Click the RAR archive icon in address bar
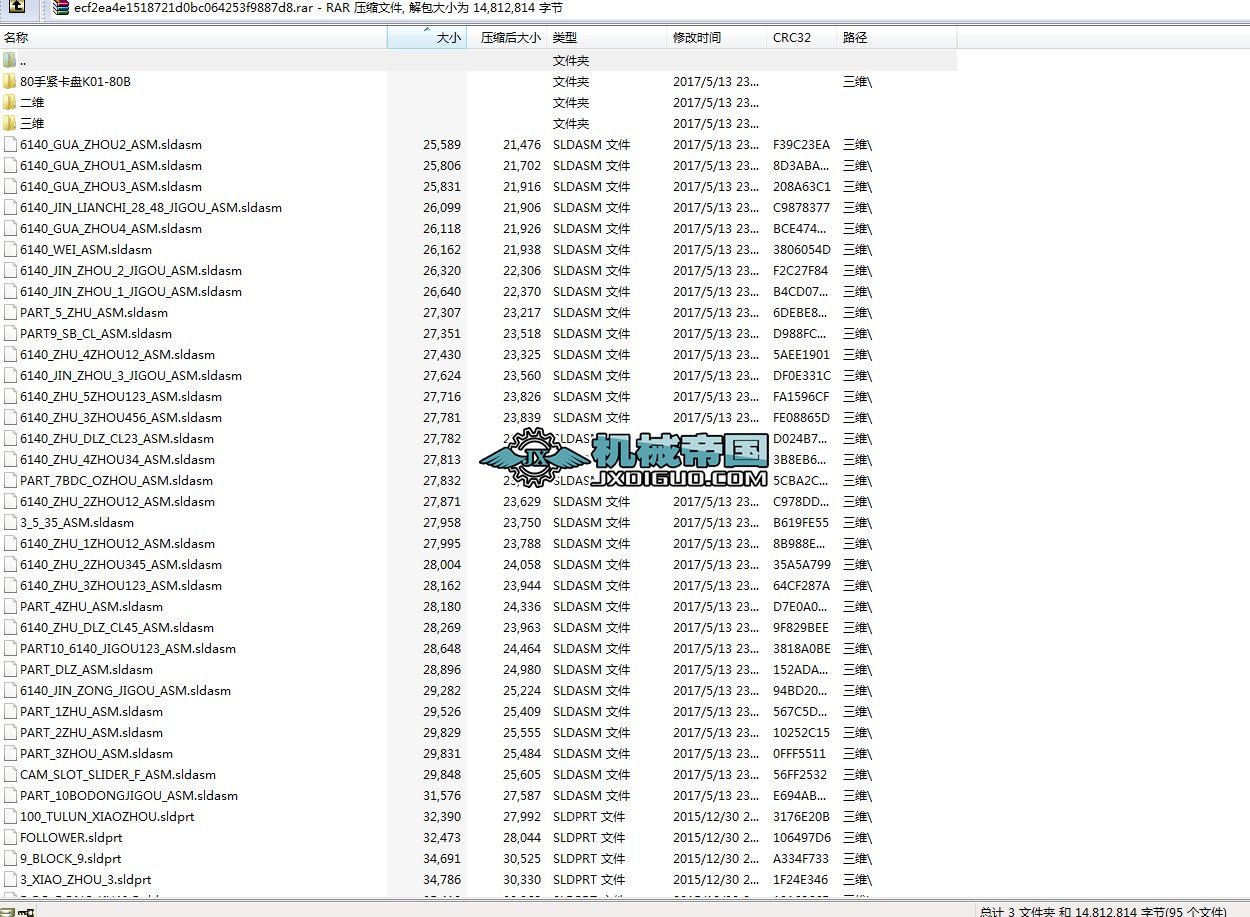The height and width of the screenshot is (917, 1250). pos(62,8)
